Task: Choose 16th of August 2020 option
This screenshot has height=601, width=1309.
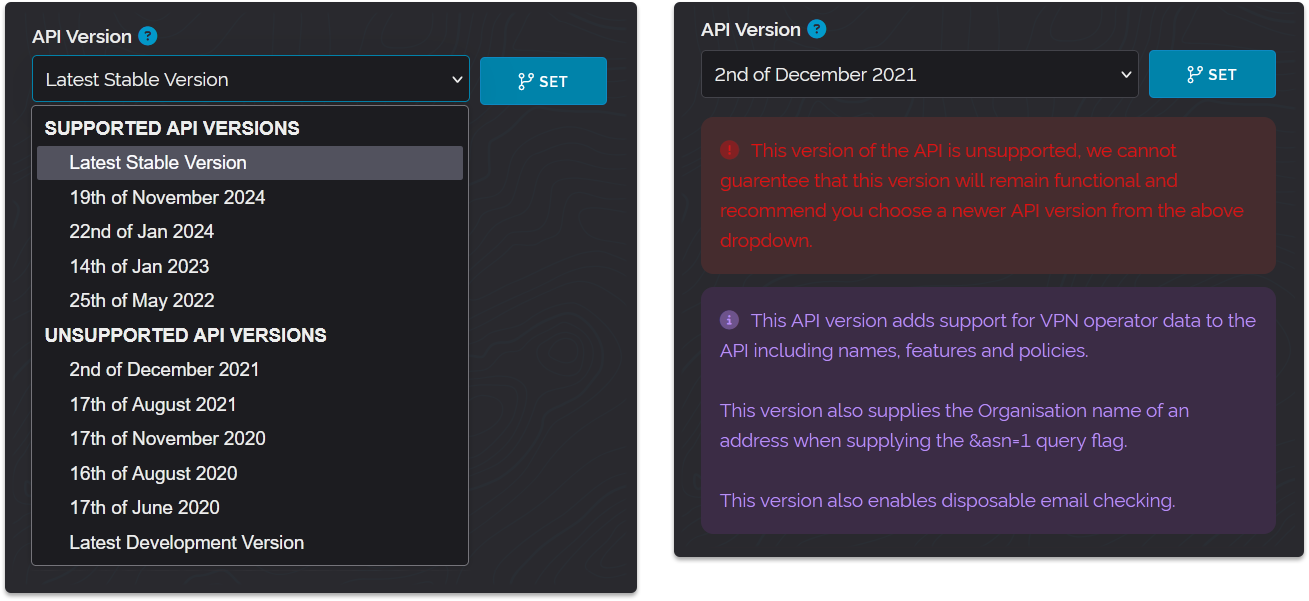Action: click(153, 474)
